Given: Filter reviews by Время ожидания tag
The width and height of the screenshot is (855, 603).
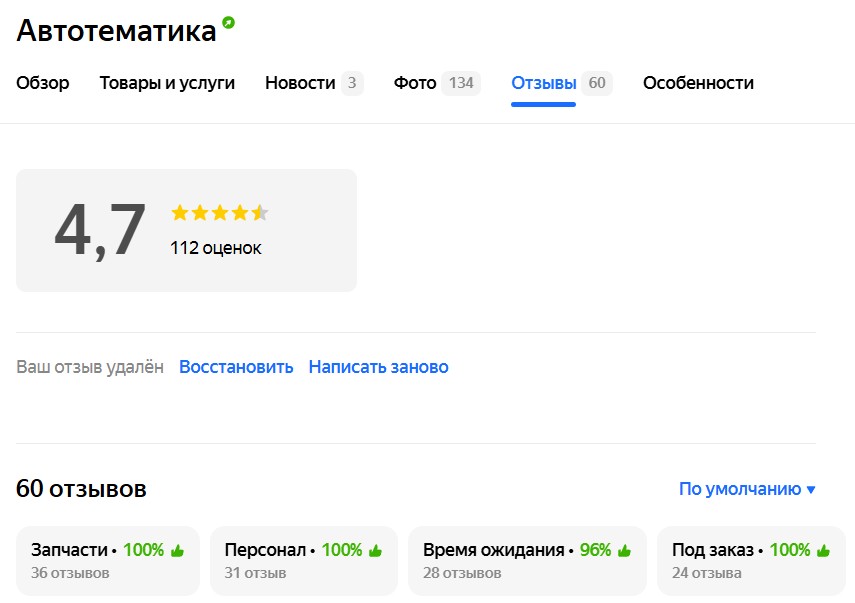Looking at the screenshot, I should (x=526, y=561).
